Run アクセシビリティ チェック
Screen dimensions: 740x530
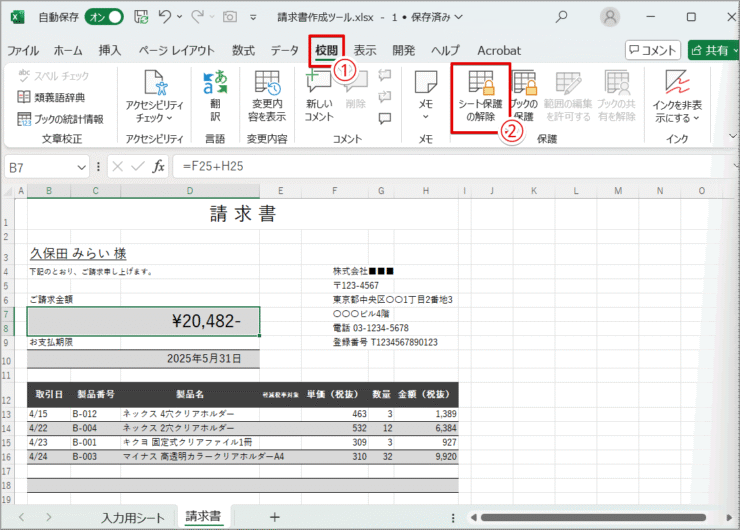[x=154, y=96]
